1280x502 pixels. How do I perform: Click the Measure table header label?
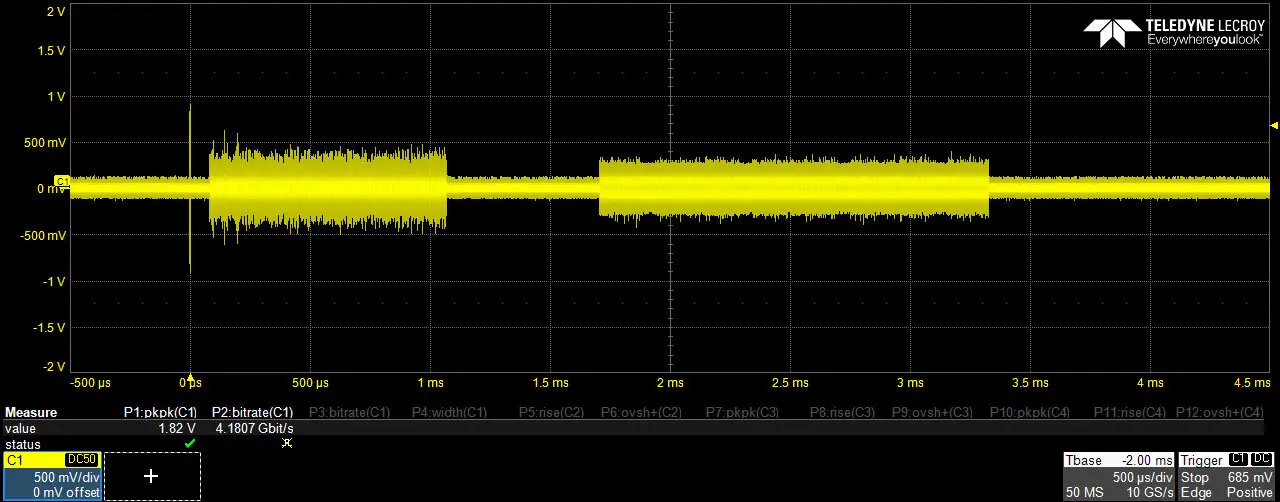pos(31,412)
